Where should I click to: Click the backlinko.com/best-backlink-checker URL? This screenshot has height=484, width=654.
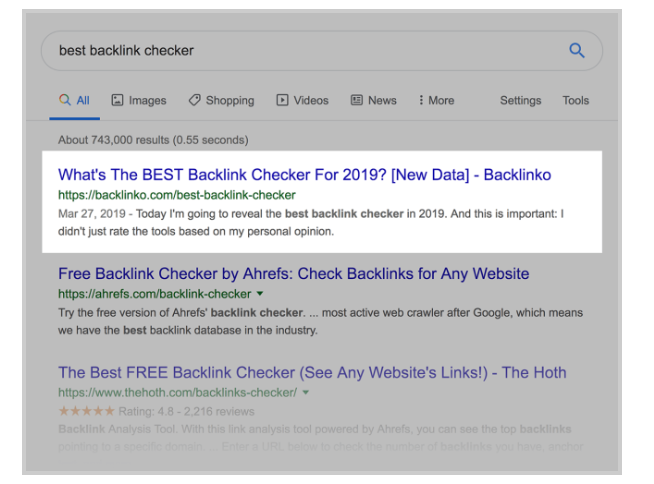click(177, 195)
